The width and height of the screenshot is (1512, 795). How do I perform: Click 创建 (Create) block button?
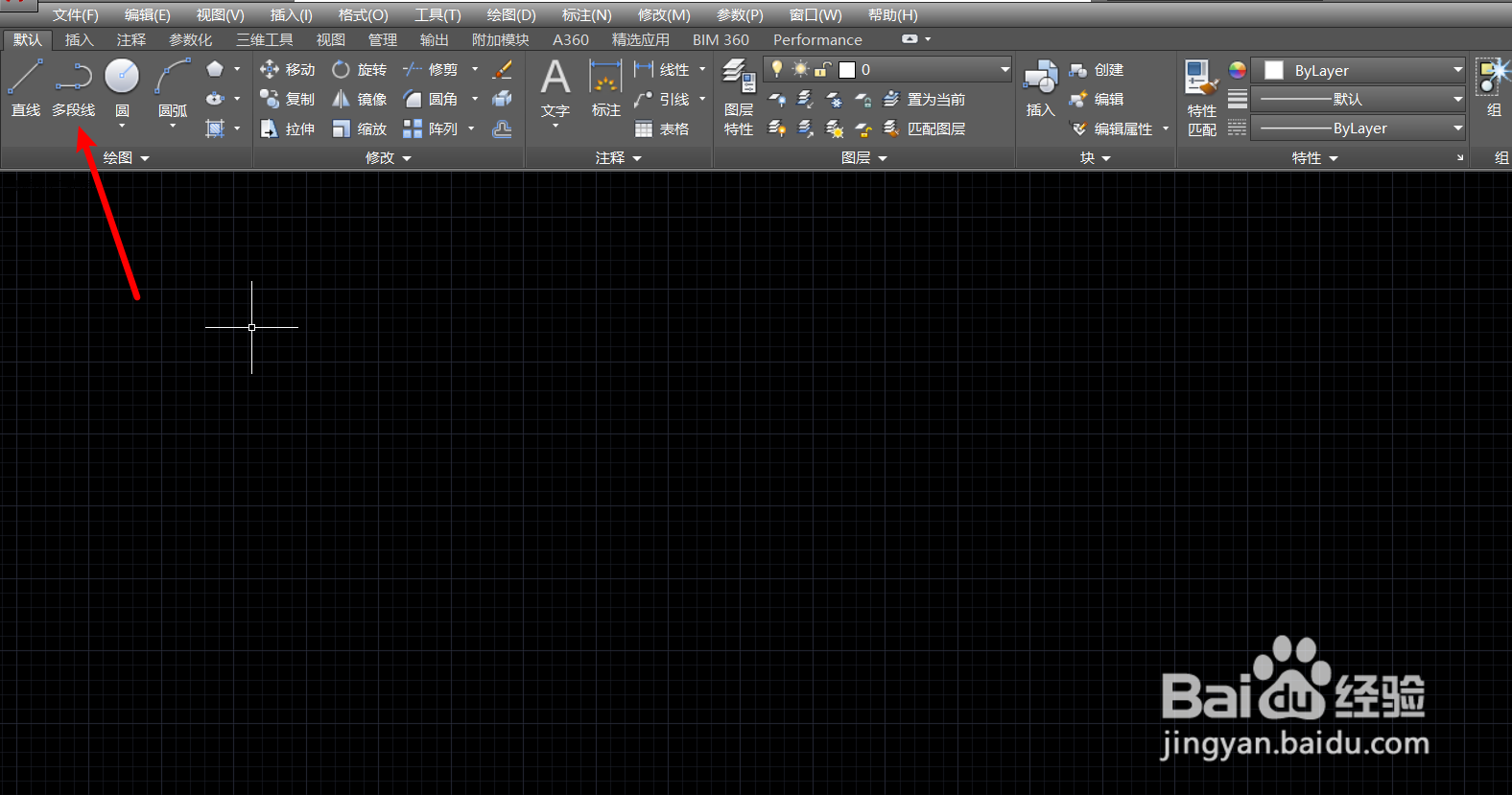click(1097, 69)
